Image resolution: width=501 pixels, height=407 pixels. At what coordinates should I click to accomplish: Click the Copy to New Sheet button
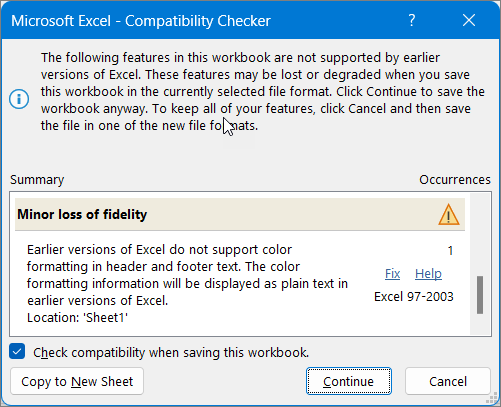[77, 381]
